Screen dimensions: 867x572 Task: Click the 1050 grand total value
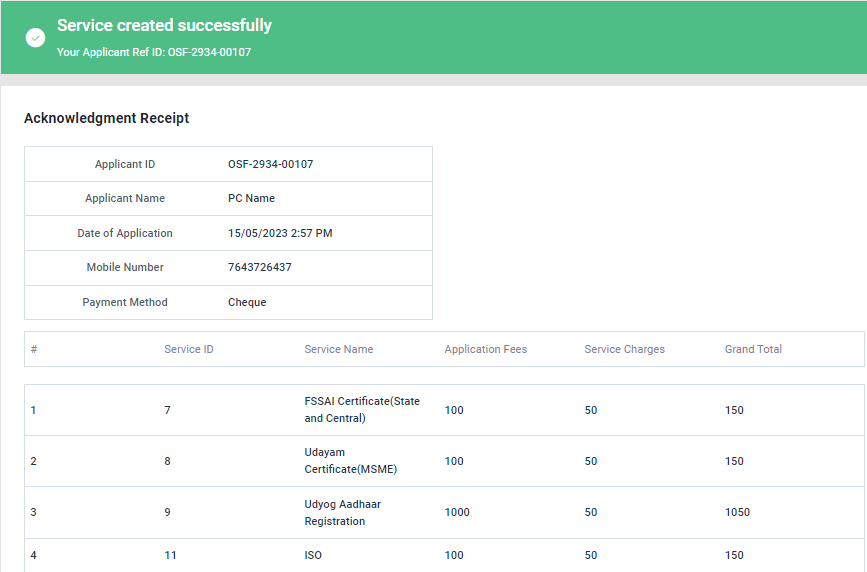737,512
